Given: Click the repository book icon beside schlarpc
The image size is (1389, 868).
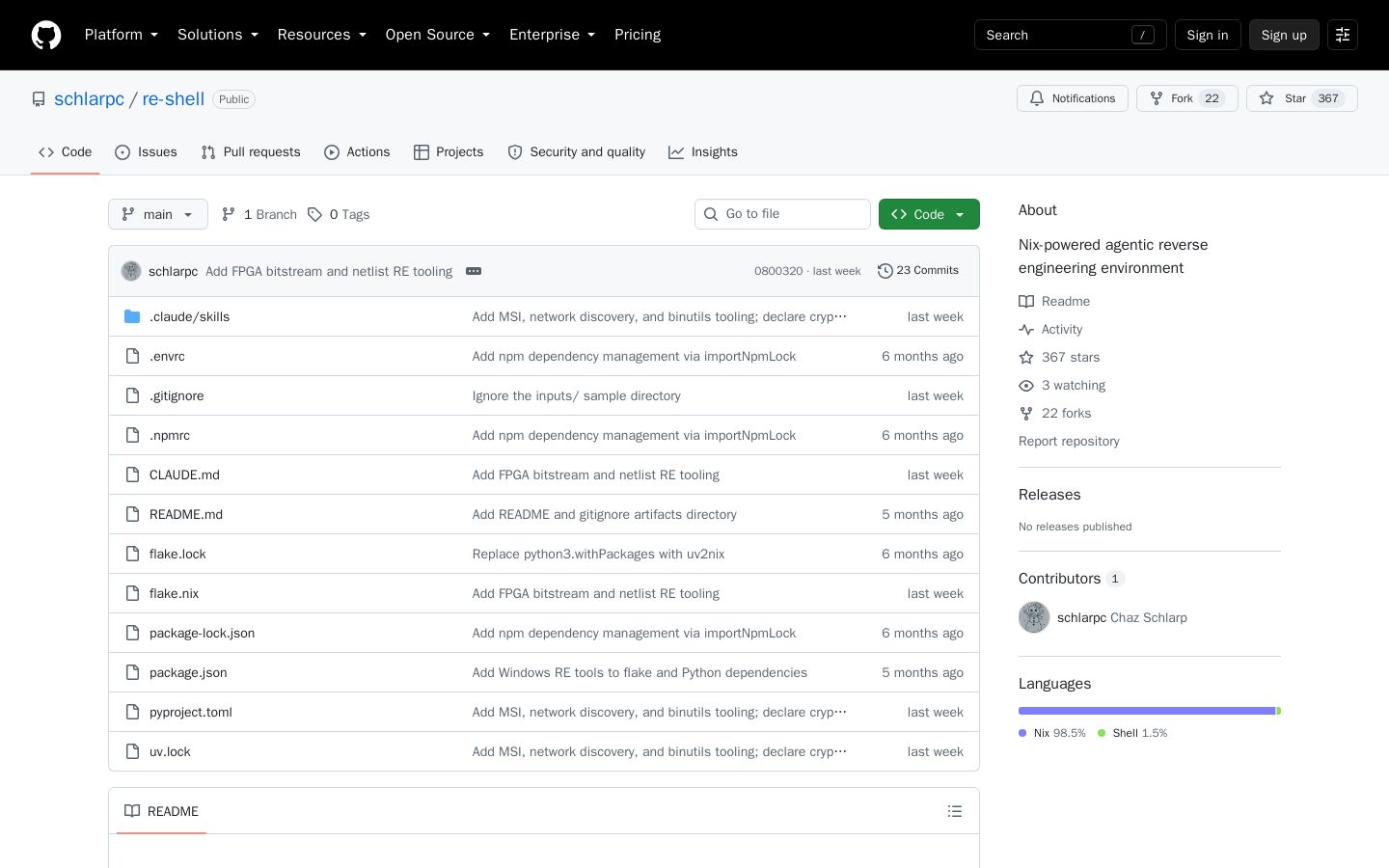Looking at the screenshot, I should pos(39,99).
